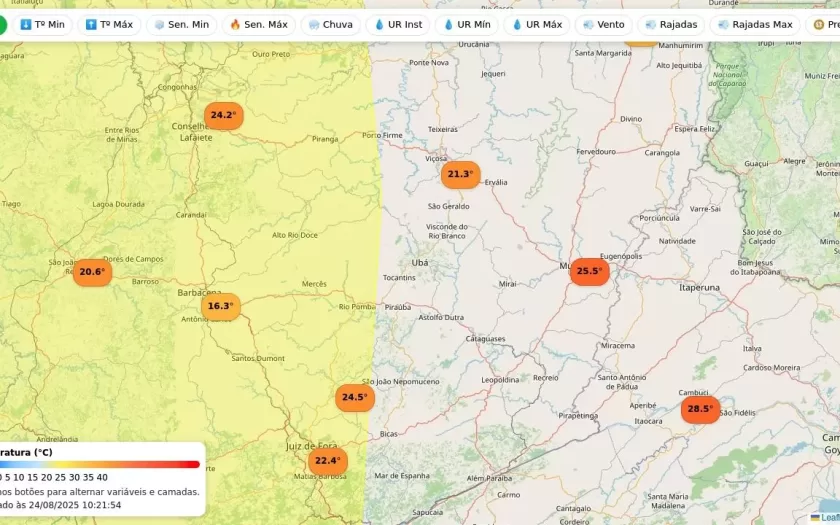Image resolution: width=840 pixels, height=525 pixels.
Task: Click the 25.5° marker near Muriaé
Action: pos(589,271)
